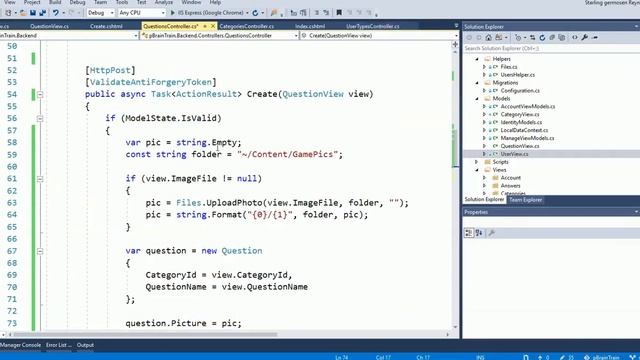Click the Save All icon
Screen dimensions: 640x360
tap(42, 13)
